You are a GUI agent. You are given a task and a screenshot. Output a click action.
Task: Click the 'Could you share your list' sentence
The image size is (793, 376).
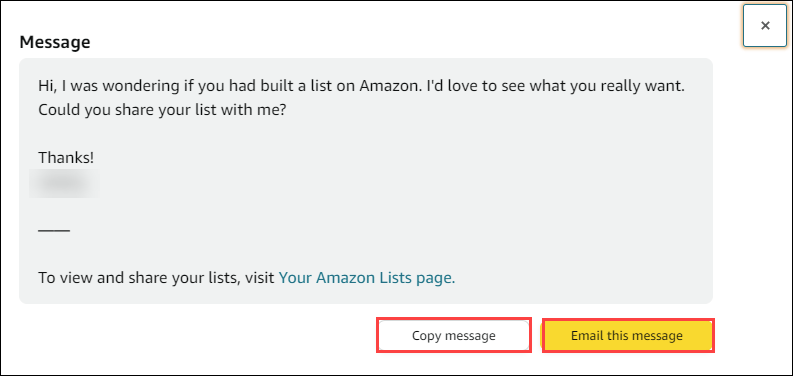coord(162,110)
